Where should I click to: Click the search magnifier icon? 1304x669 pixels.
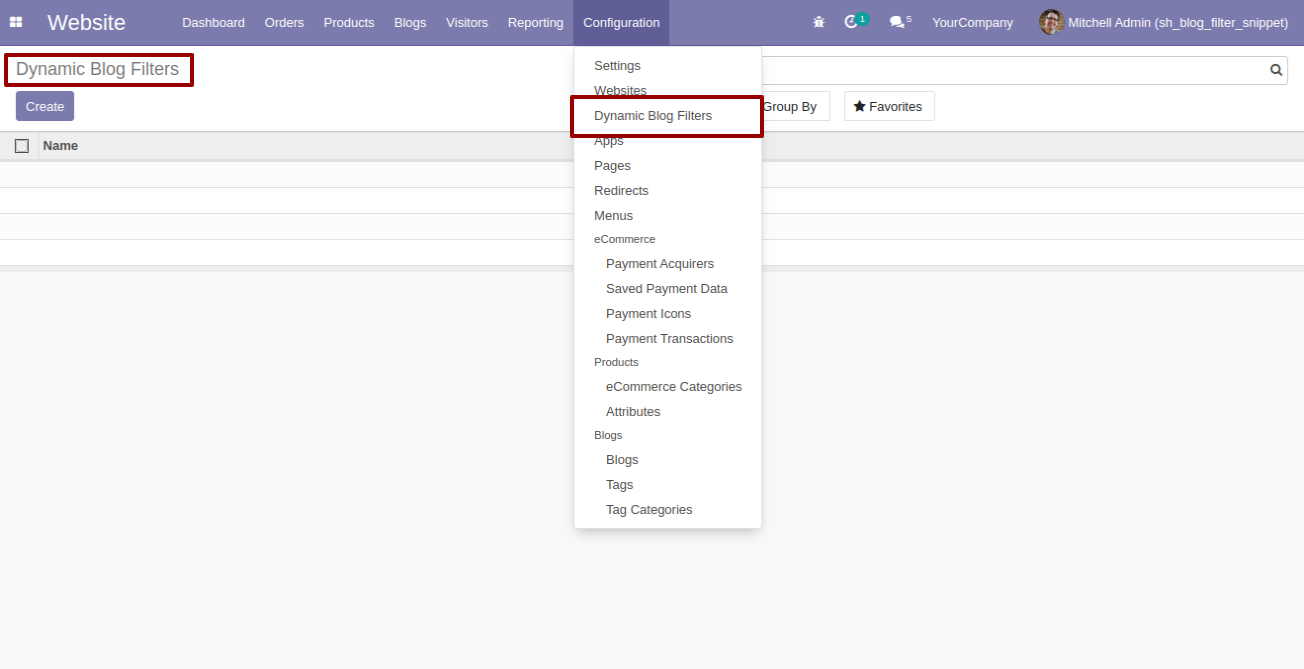click(x=1276, y=70)
